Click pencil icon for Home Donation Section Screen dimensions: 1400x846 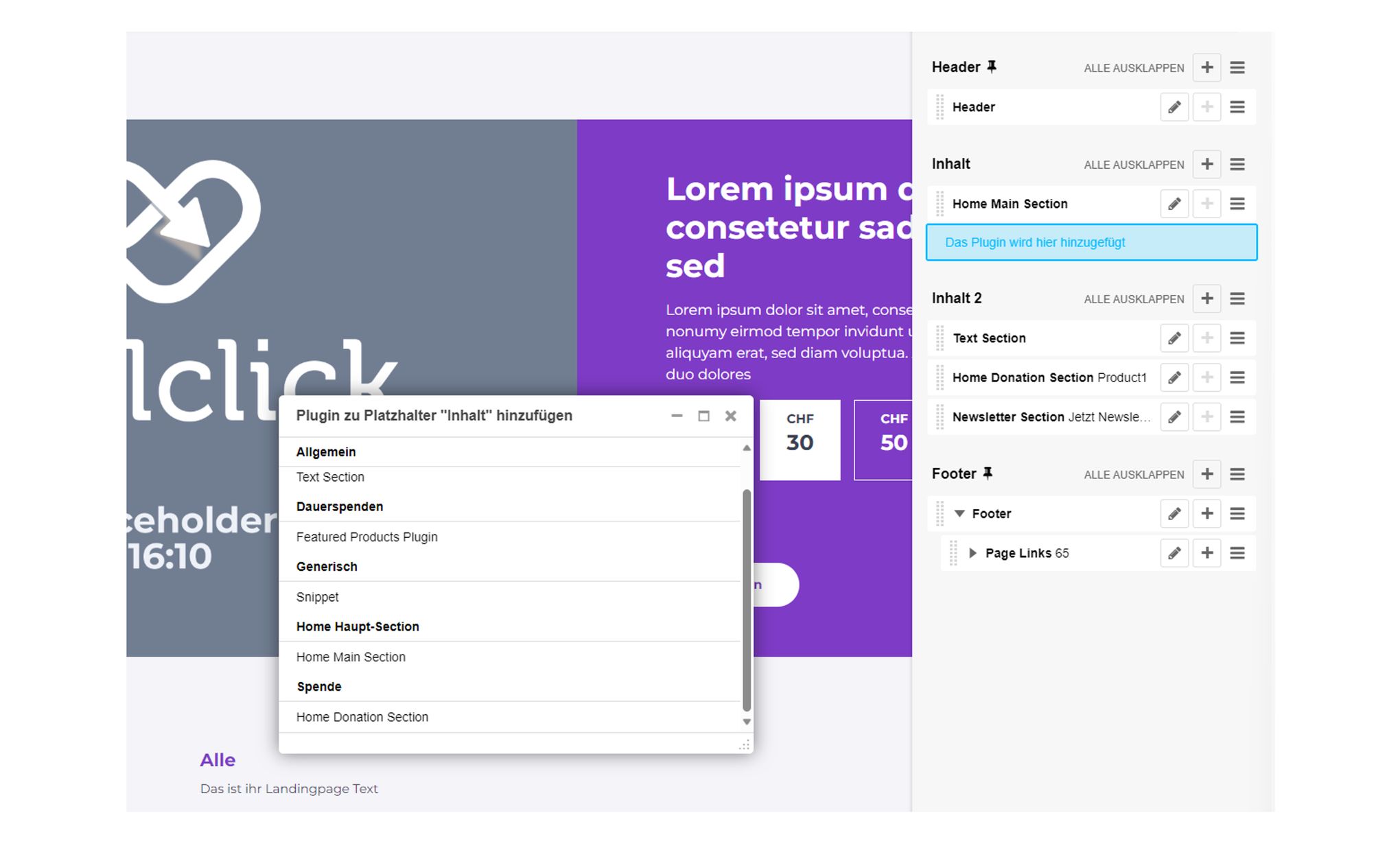pyautogui.click(x=1174, y=377)
